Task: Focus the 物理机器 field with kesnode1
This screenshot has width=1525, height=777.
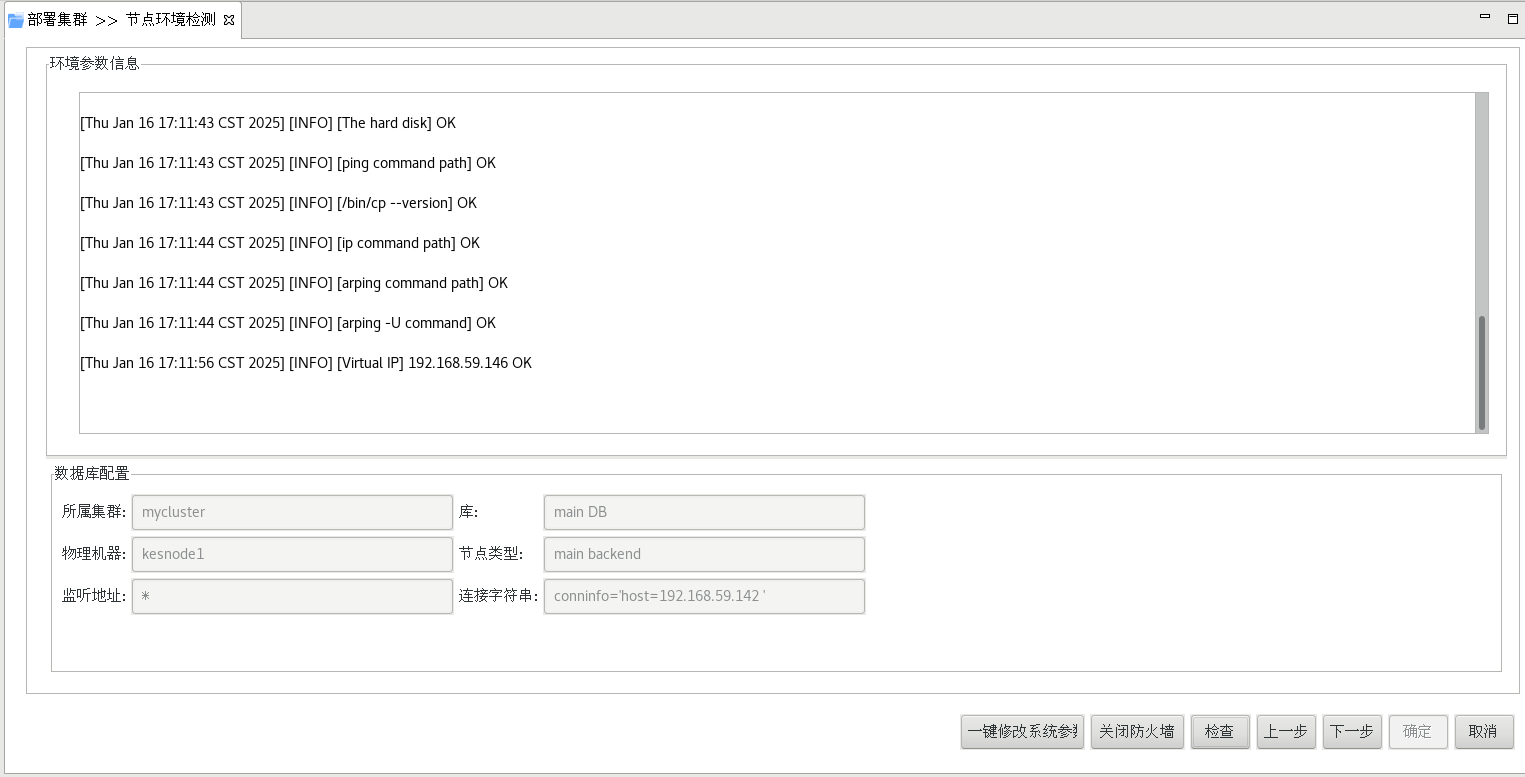Action: pyautogui.click(x=292, y=554)
